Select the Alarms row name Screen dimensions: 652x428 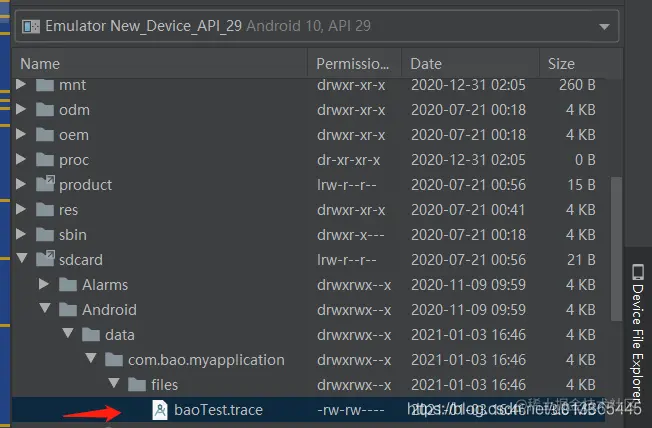coord(105,285)
